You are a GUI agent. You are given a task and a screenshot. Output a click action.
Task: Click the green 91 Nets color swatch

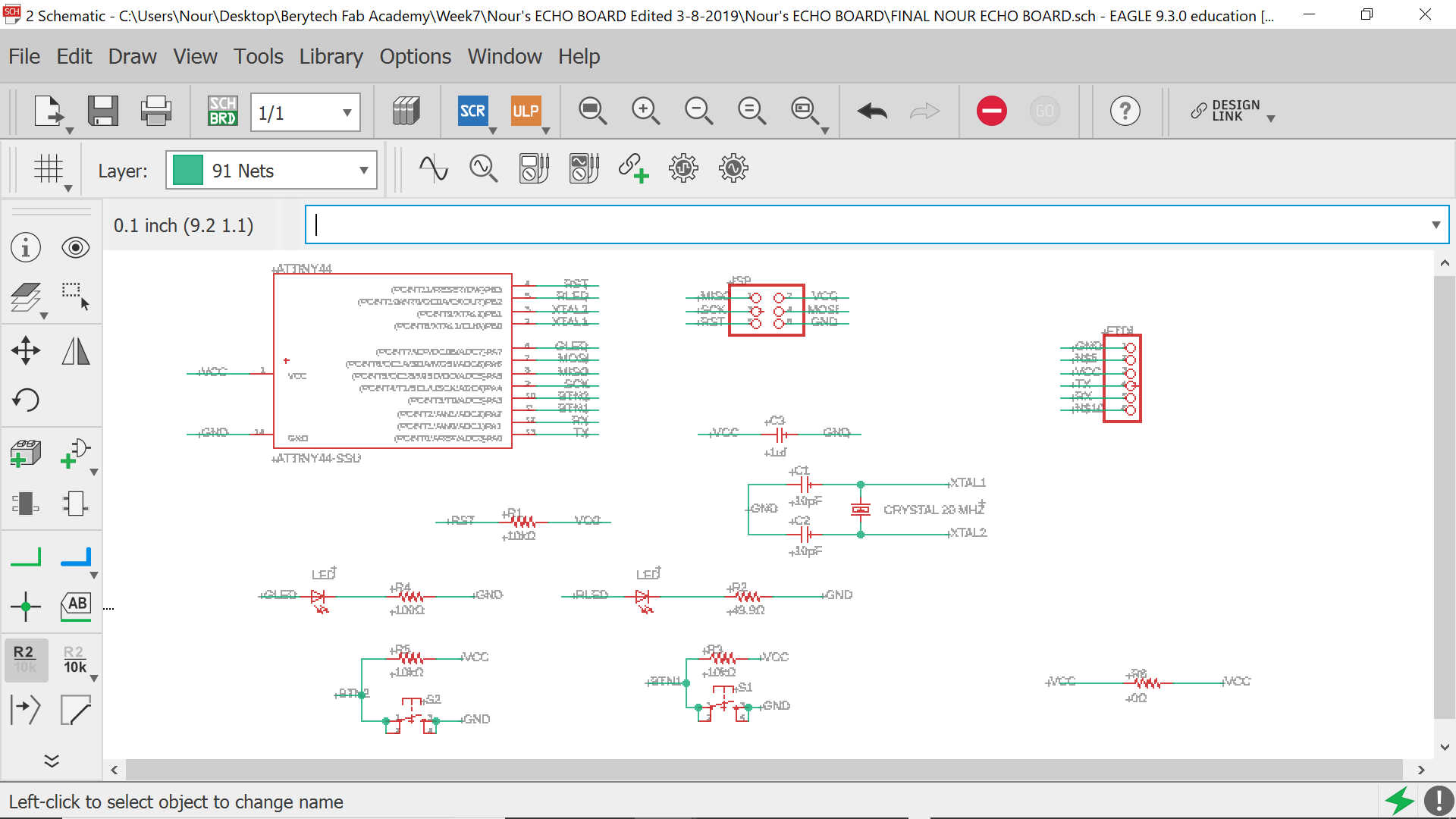tap(187, 171)
